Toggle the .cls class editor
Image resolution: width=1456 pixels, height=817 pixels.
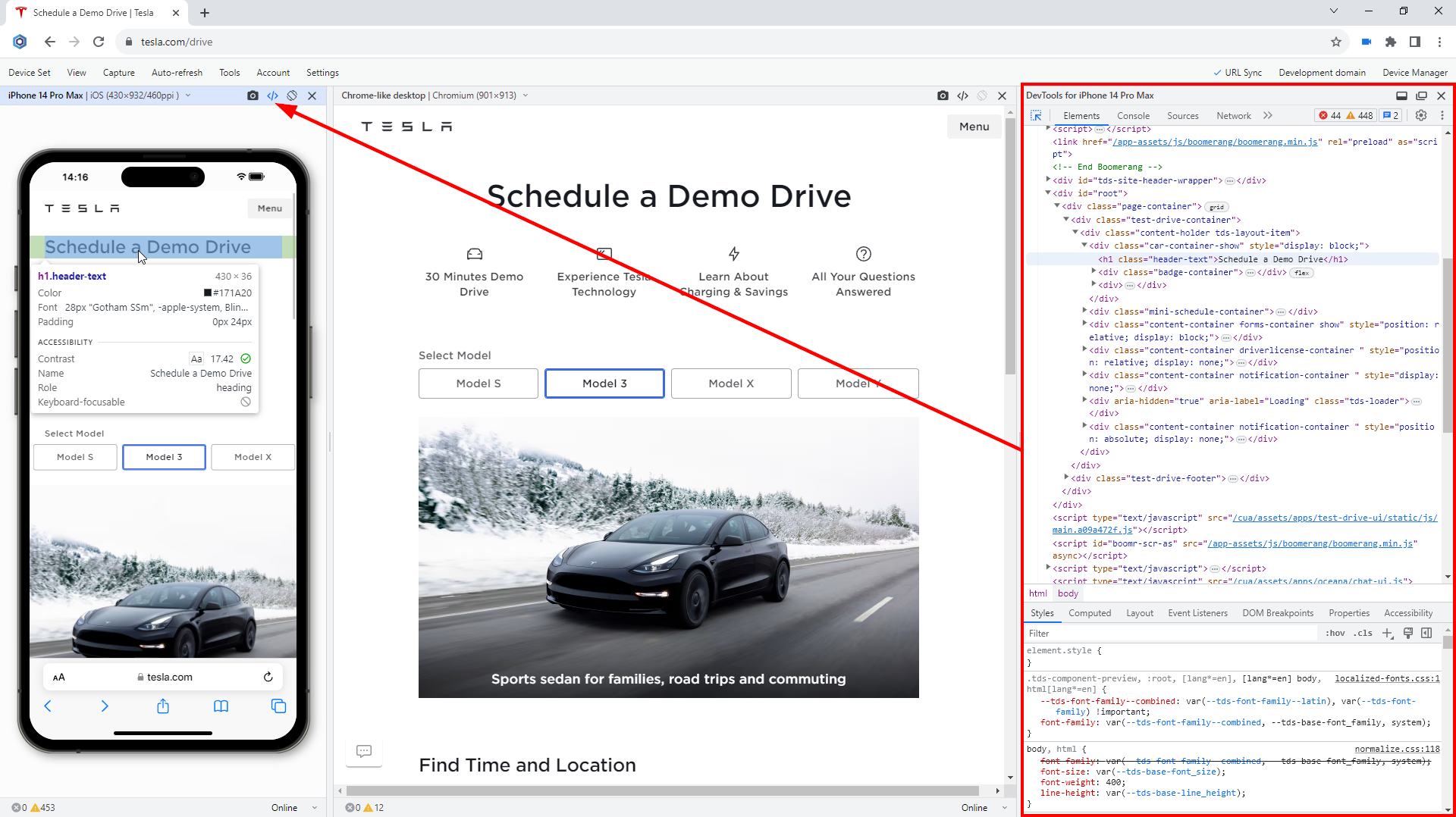1363,633
